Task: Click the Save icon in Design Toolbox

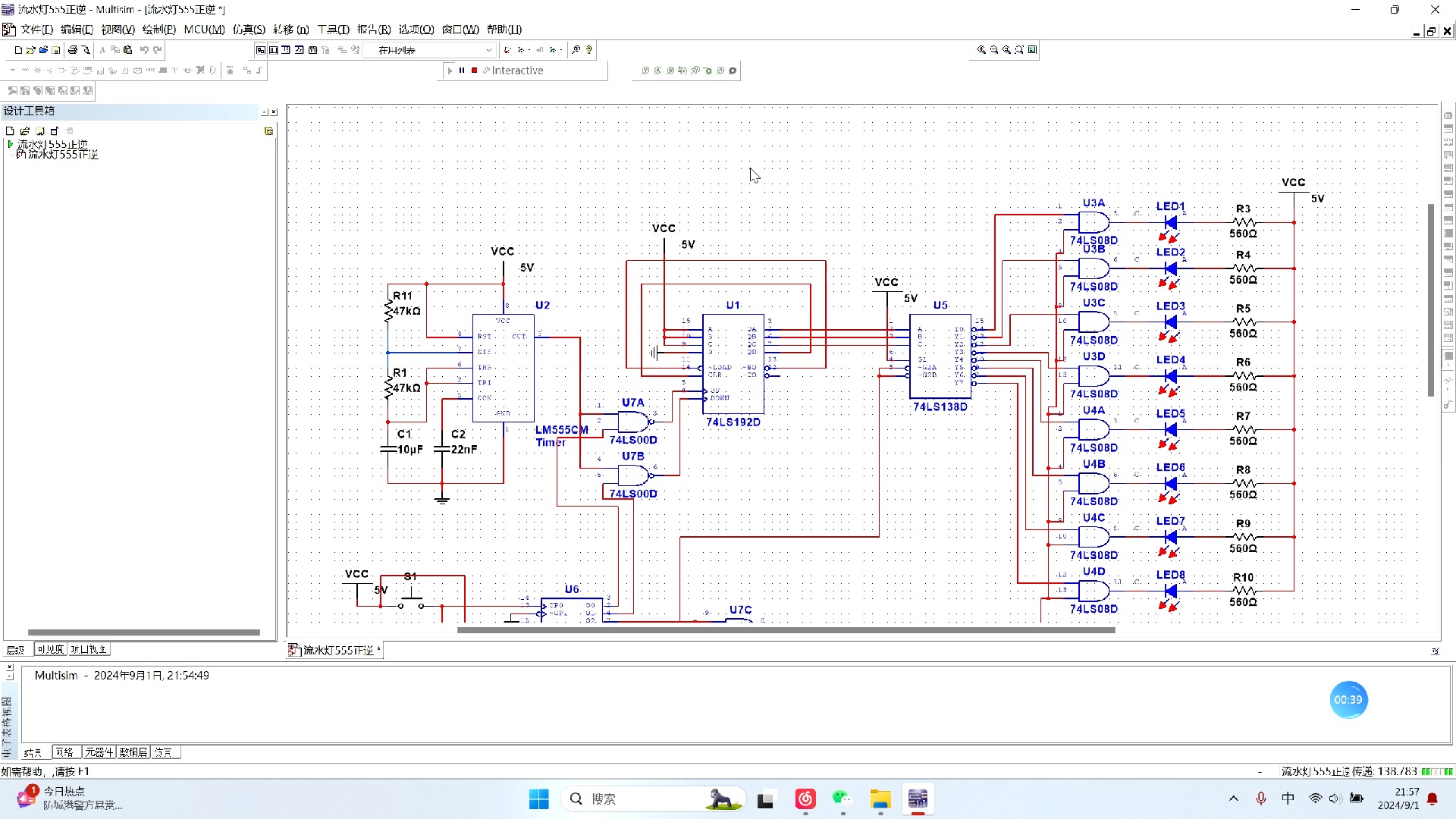Action: [x=40, y=131]
